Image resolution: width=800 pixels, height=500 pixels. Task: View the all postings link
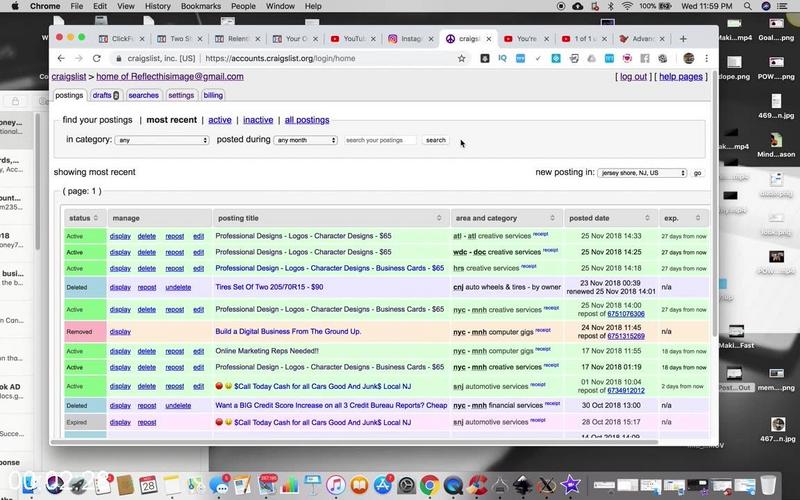coord(307,120)
